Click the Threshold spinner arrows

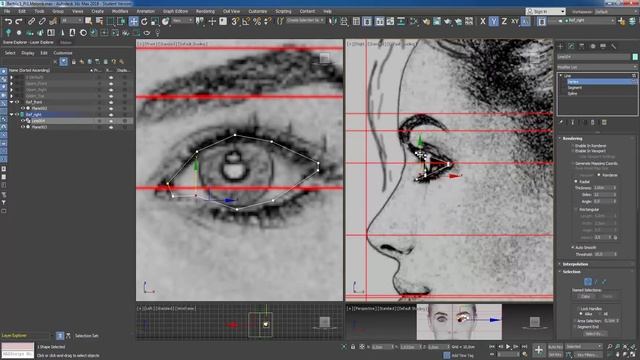(615, 254)
